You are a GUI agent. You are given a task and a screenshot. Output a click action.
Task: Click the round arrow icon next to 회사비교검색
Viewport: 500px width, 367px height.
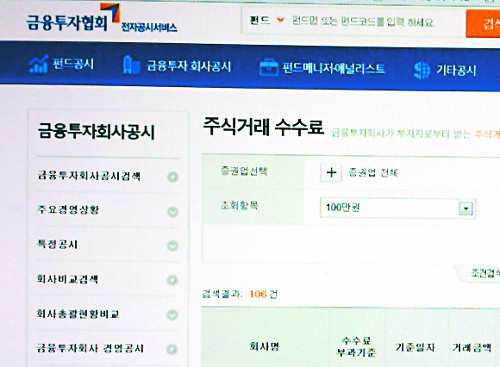tap(172, 280)
